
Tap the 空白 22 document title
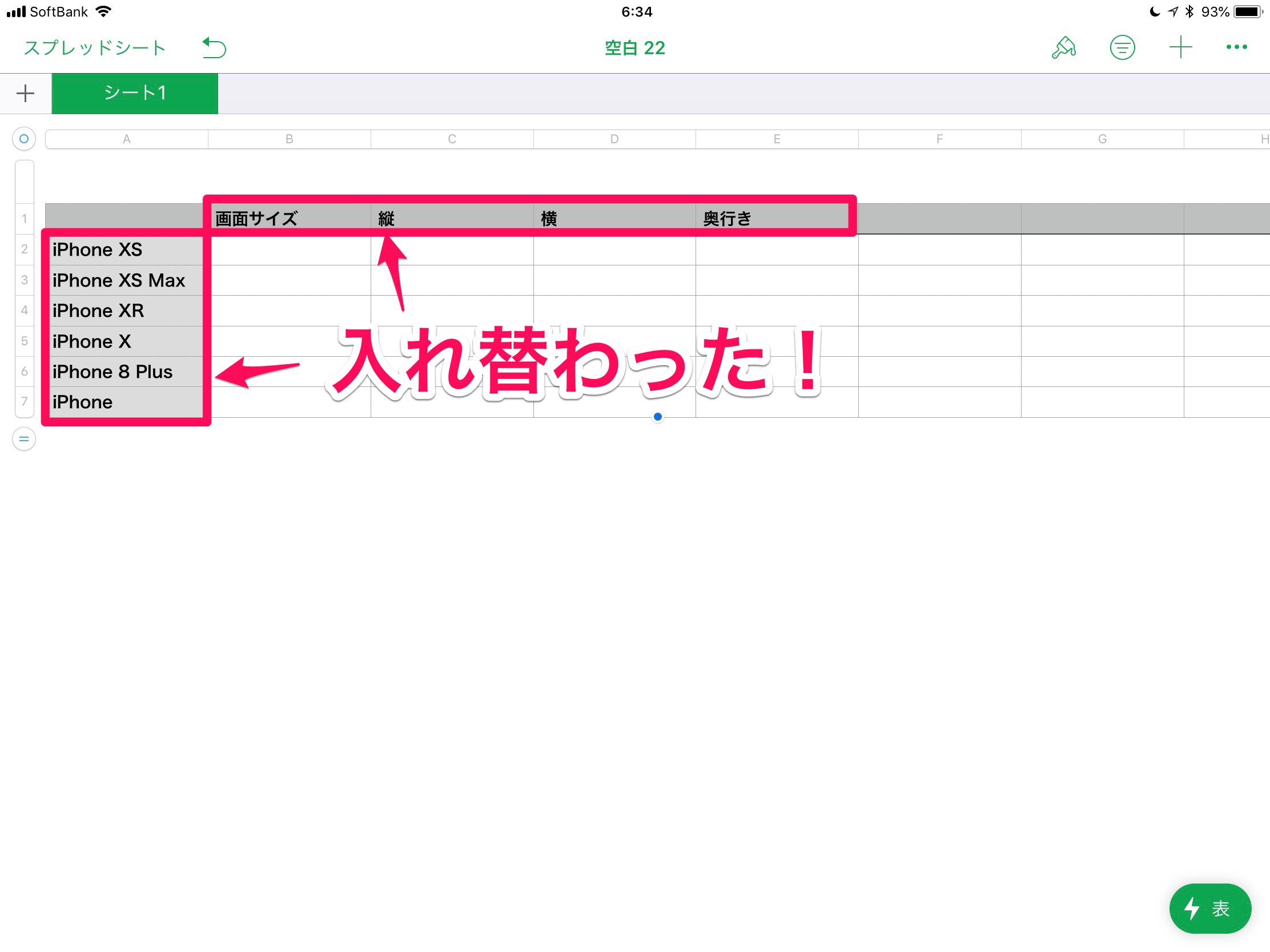click(634, 47)
